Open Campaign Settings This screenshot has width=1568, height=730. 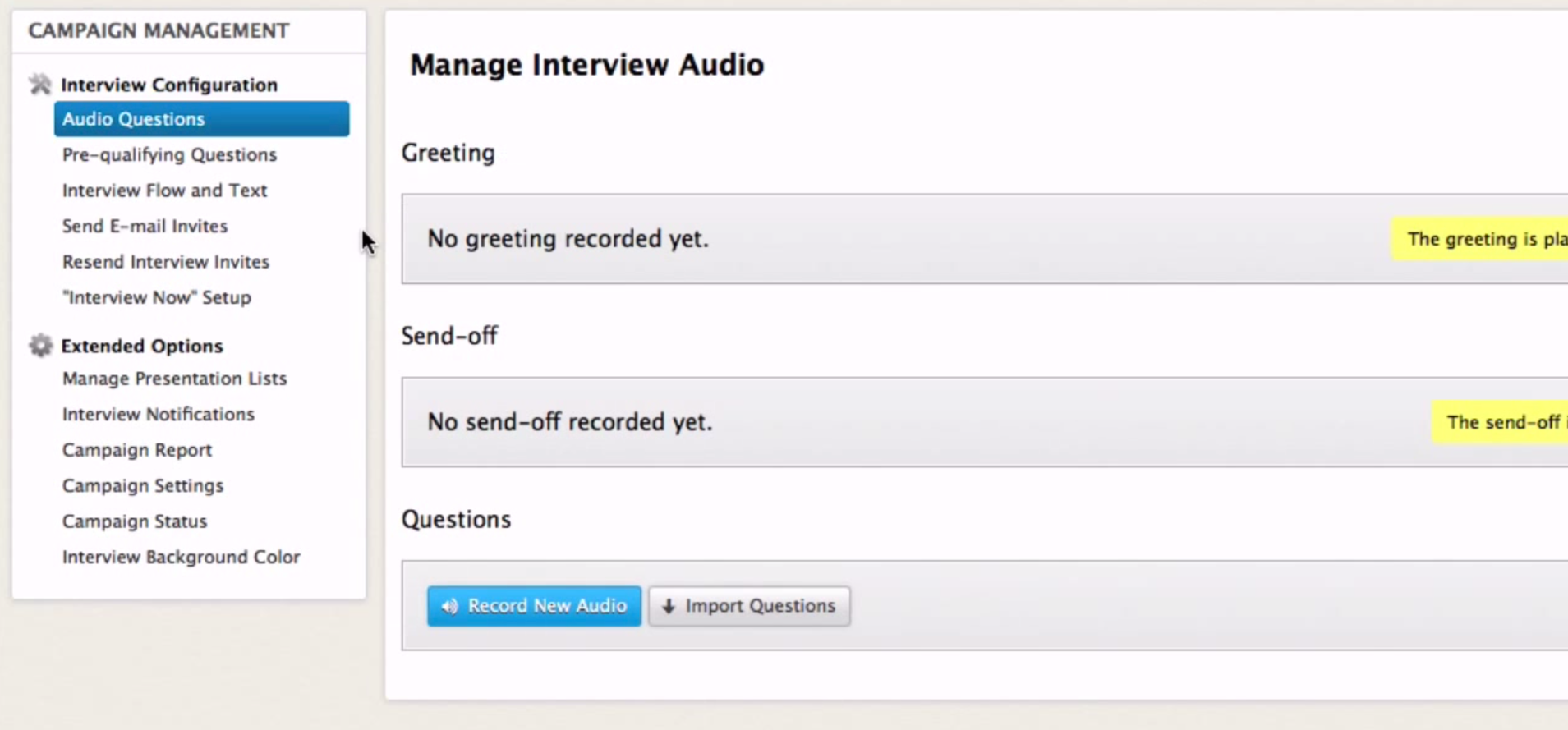(143, 486)
